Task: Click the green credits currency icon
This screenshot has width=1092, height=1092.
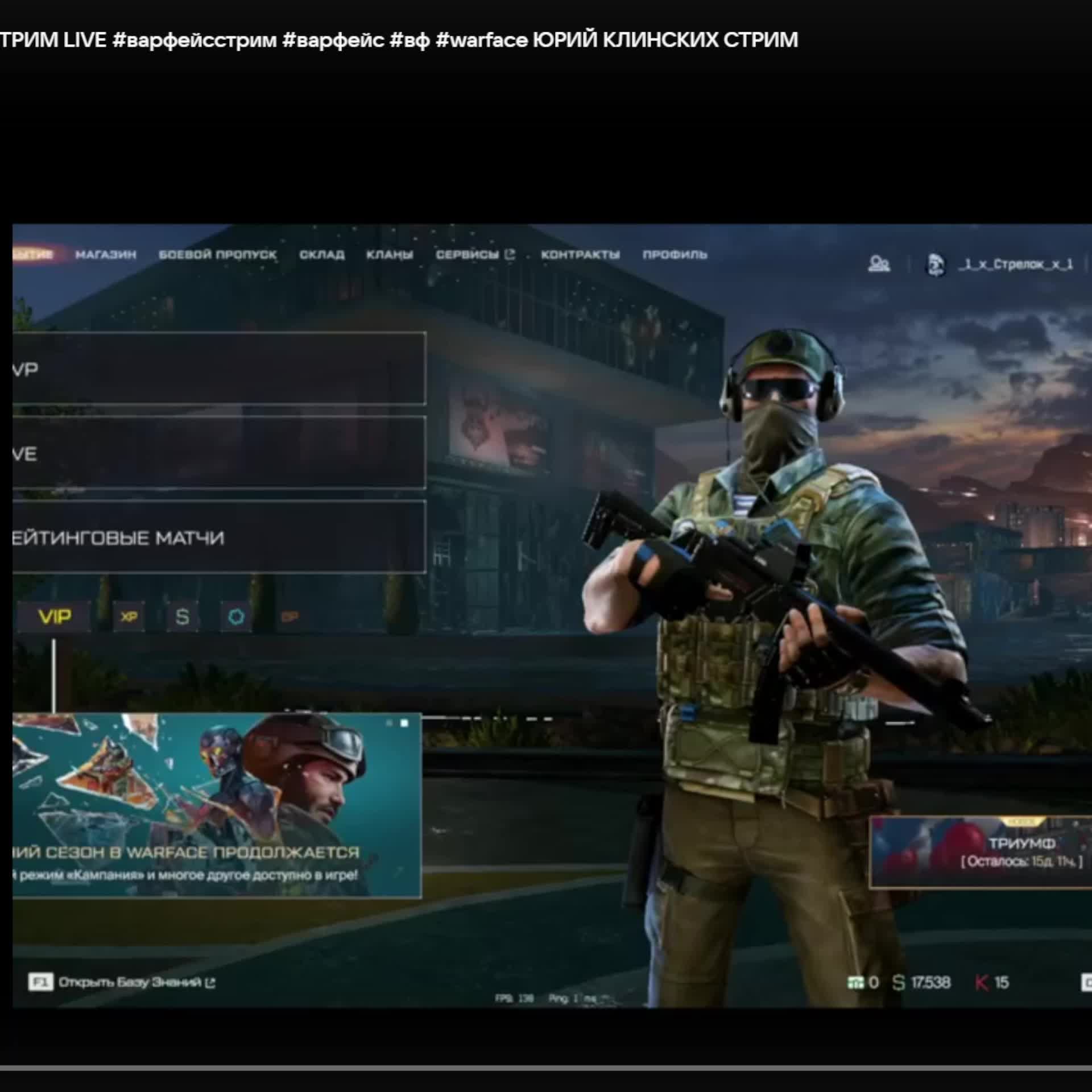Action: [855, 982]
